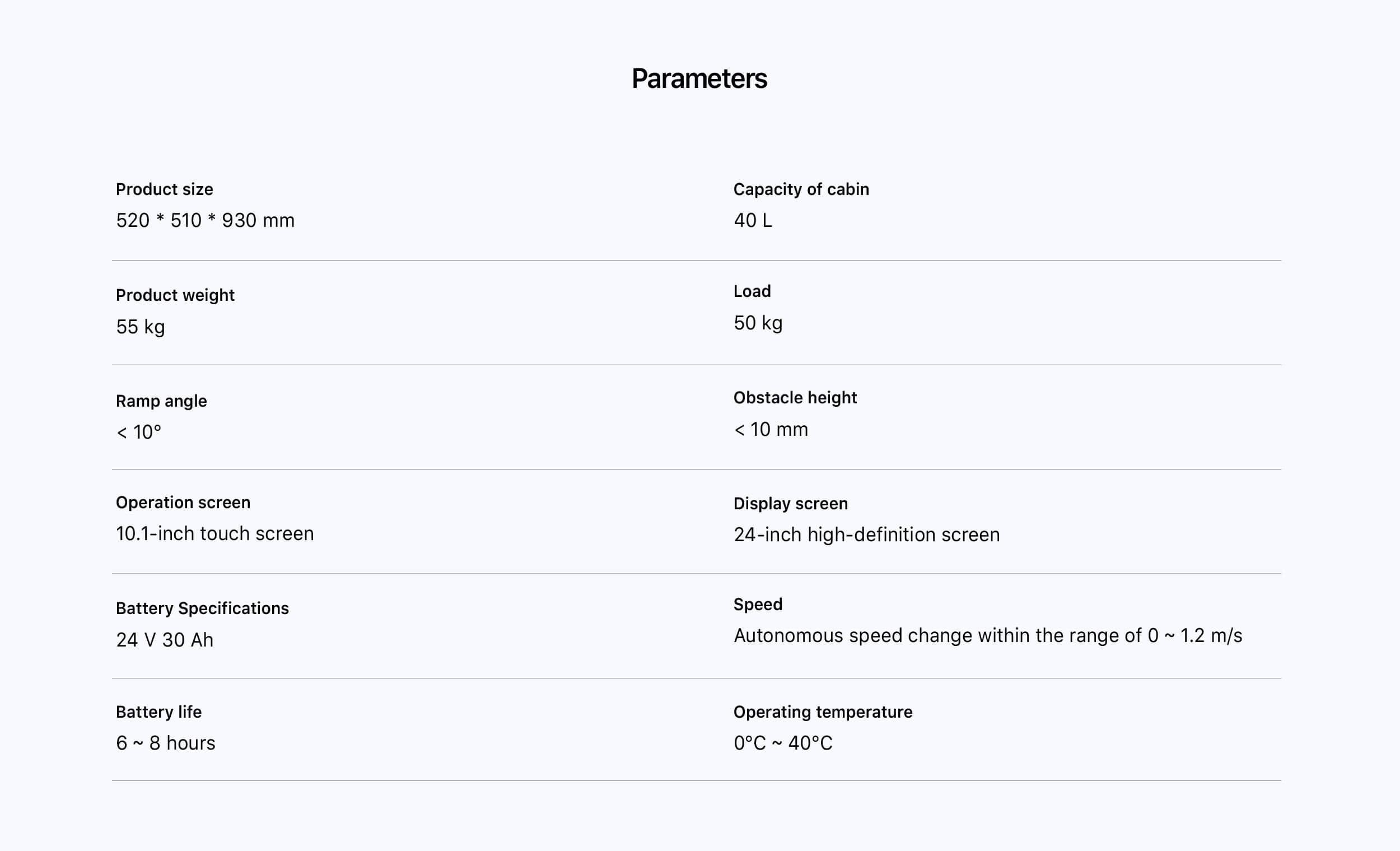Screen dimensions: 1400x851
Task: Click the Display screen label
Action: click(x=790, y=504)
